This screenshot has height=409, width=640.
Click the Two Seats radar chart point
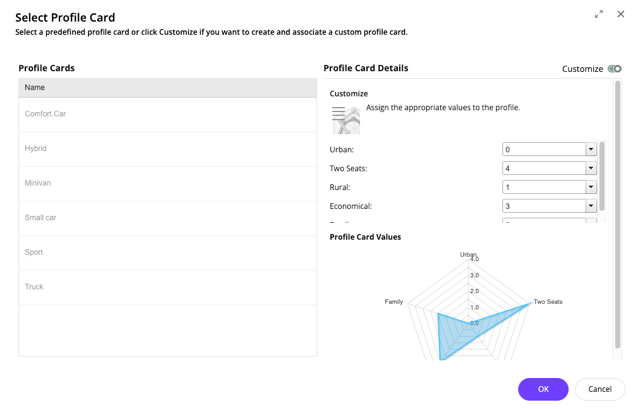(530, 303)
